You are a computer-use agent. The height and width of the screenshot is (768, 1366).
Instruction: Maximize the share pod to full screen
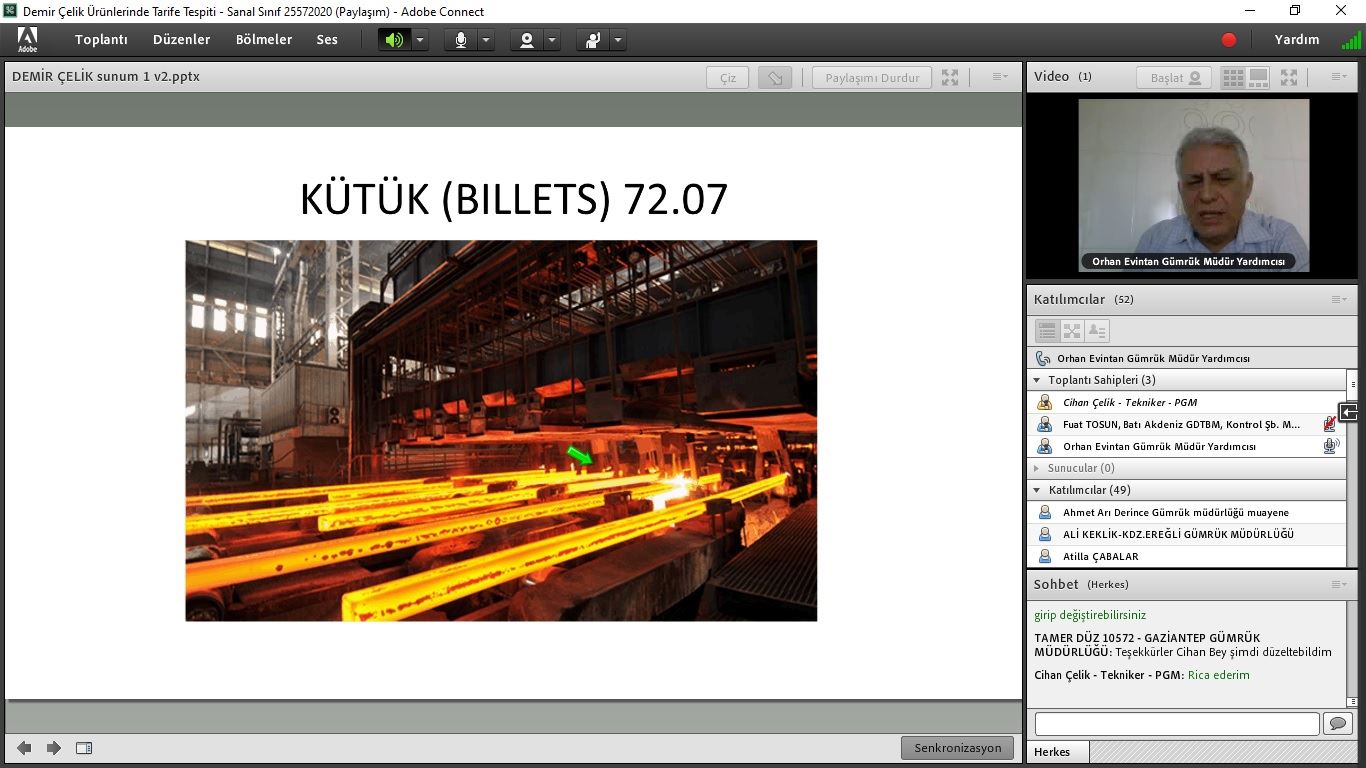coord(950,78)
